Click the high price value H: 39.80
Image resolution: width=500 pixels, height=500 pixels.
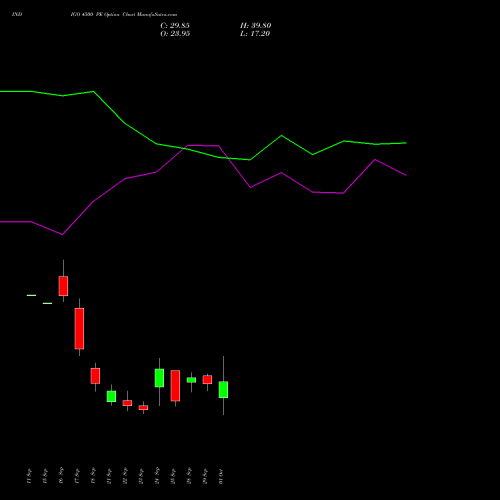coord(256,26)
